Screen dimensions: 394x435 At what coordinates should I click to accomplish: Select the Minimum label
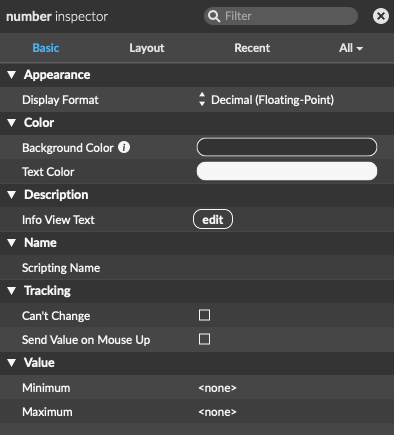click(46, 388)
